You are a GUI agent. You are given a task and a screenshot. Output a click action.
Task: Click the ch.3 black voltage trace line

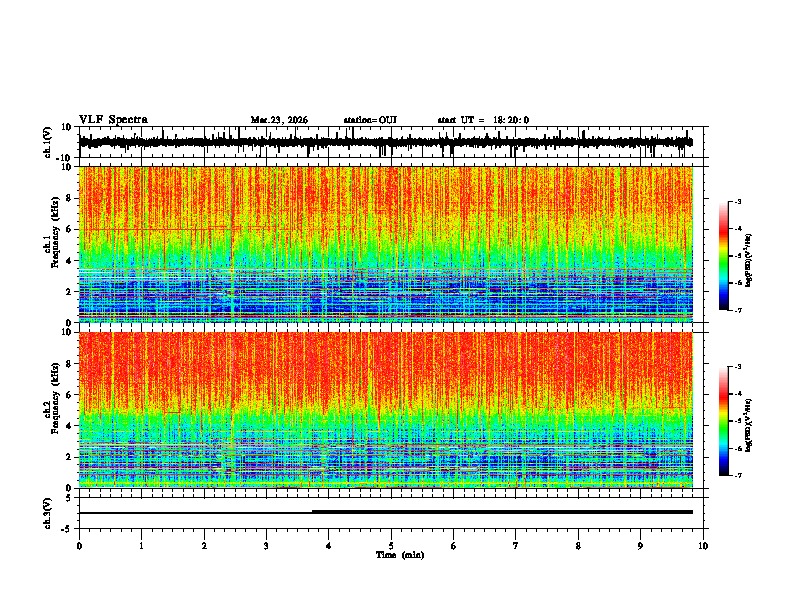(x=386, y=512)
